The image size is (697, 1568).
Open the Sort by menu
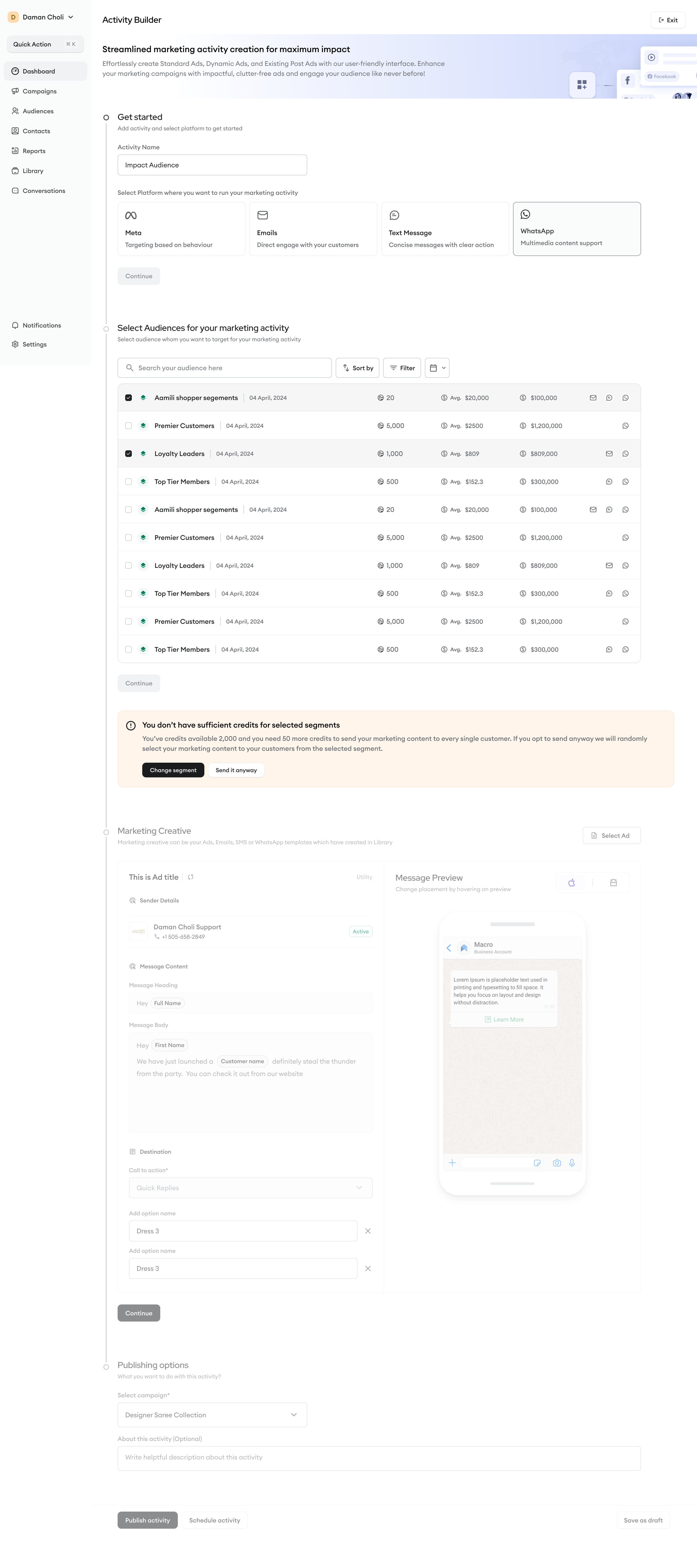pyautogui.click(x=357, y=368)
